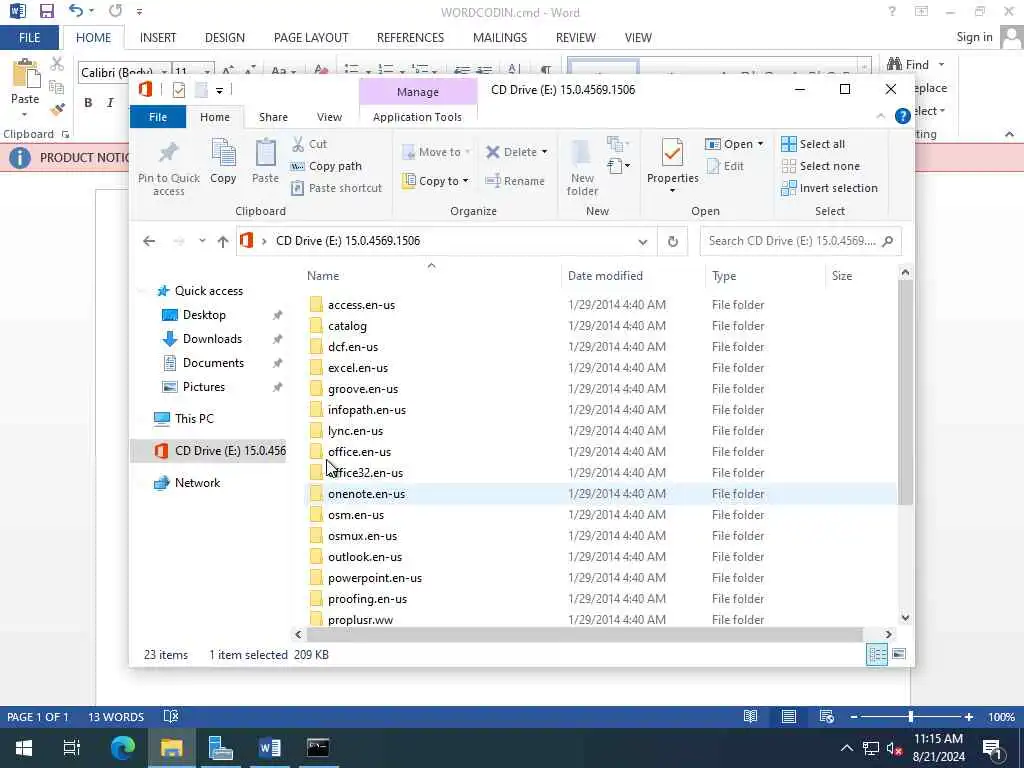Screen dimensions: 1024x768
Task: Open the Explorer File tab
Action: pos(158,117)
